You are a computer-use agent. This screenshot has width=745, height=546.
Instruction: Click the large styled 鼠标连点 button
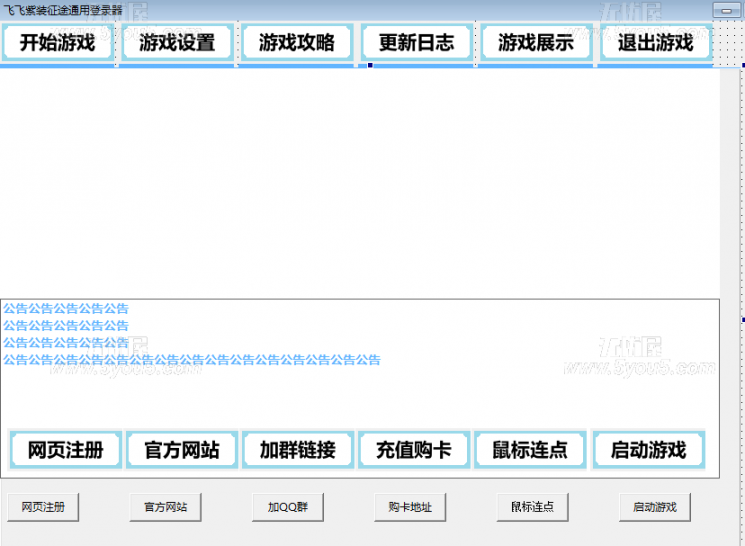(530, 450)
